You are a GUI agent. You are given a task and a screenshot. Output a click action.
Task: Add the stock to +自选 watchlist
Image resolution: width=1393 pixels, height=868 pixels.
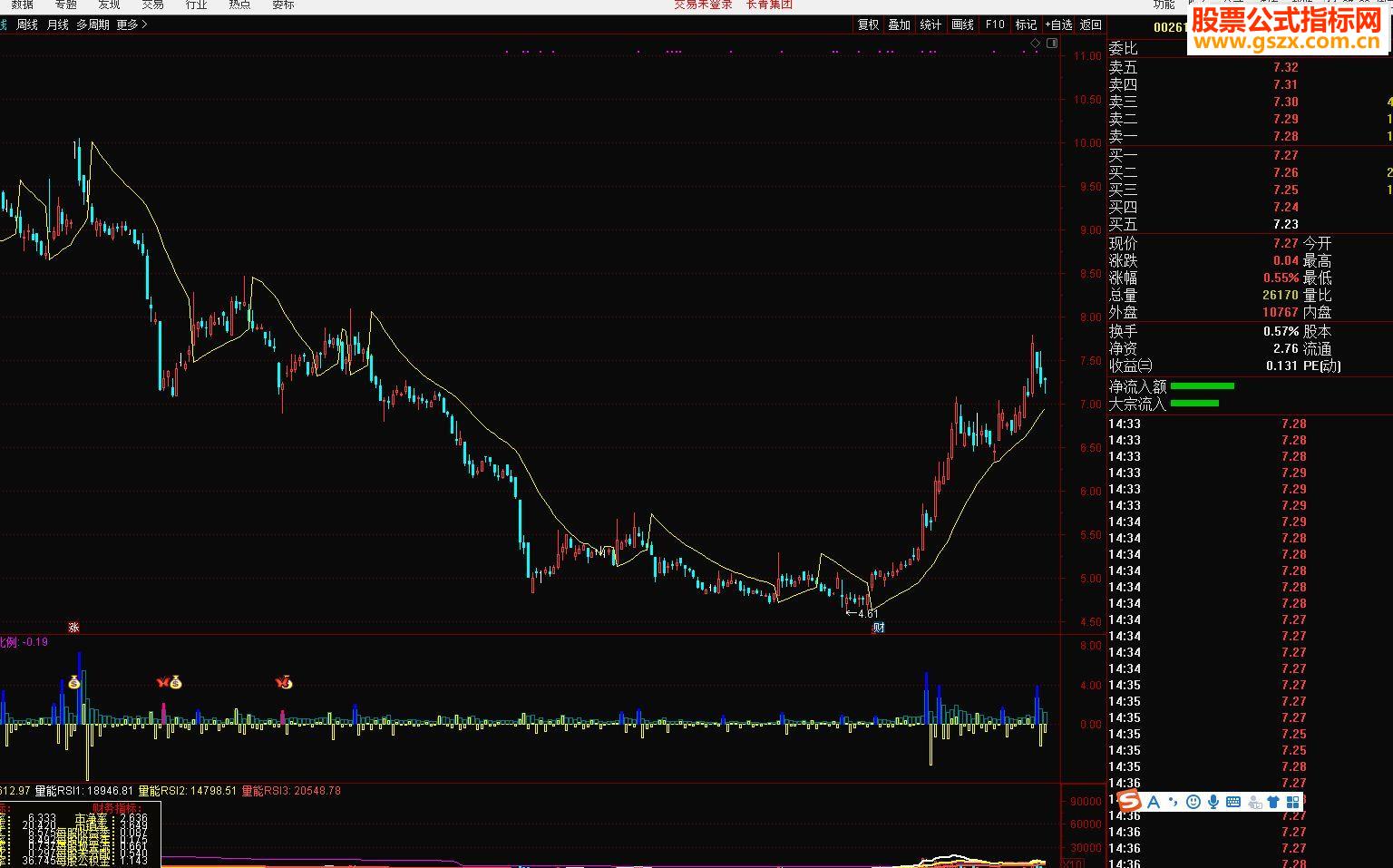point(1058,24)
